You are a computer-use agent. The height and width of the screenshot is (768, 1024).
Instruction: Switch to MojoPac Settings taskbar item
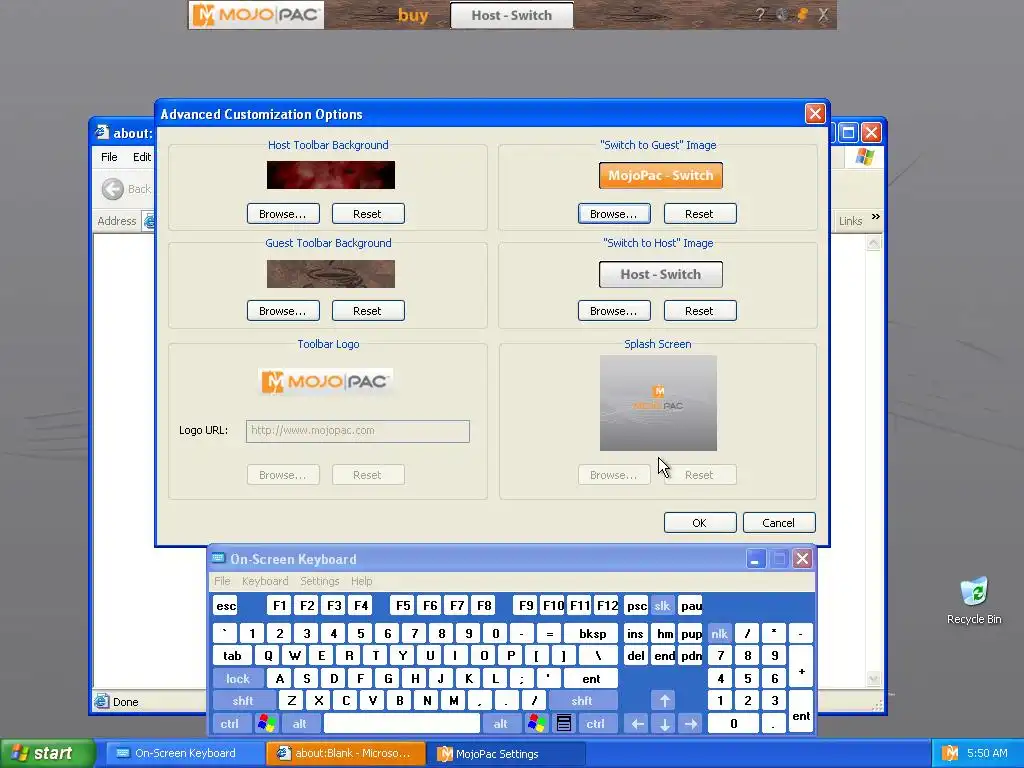coord(506,754)
